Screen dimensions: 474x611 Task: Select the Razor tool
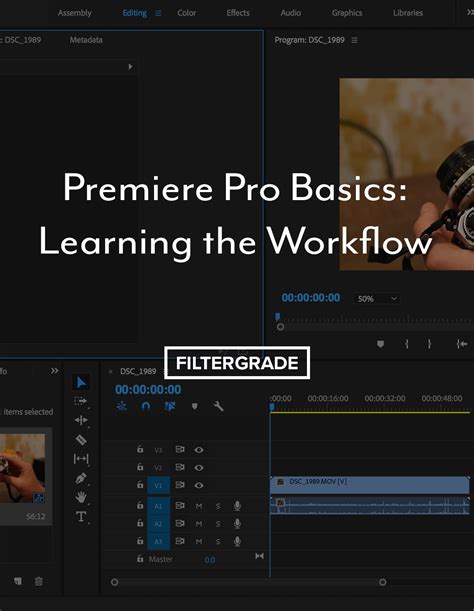[81, 440]
